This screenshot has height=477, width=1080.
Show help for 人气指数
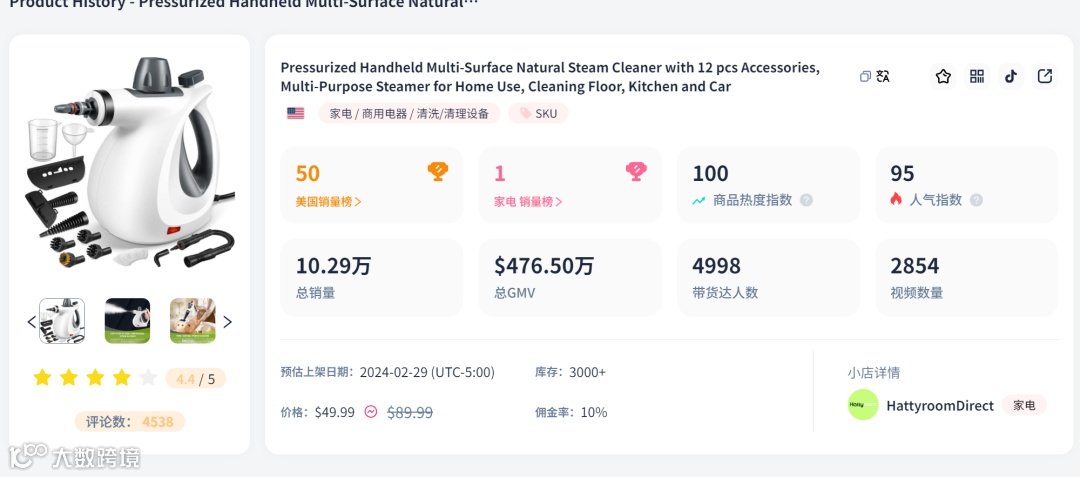click(976, 200)
